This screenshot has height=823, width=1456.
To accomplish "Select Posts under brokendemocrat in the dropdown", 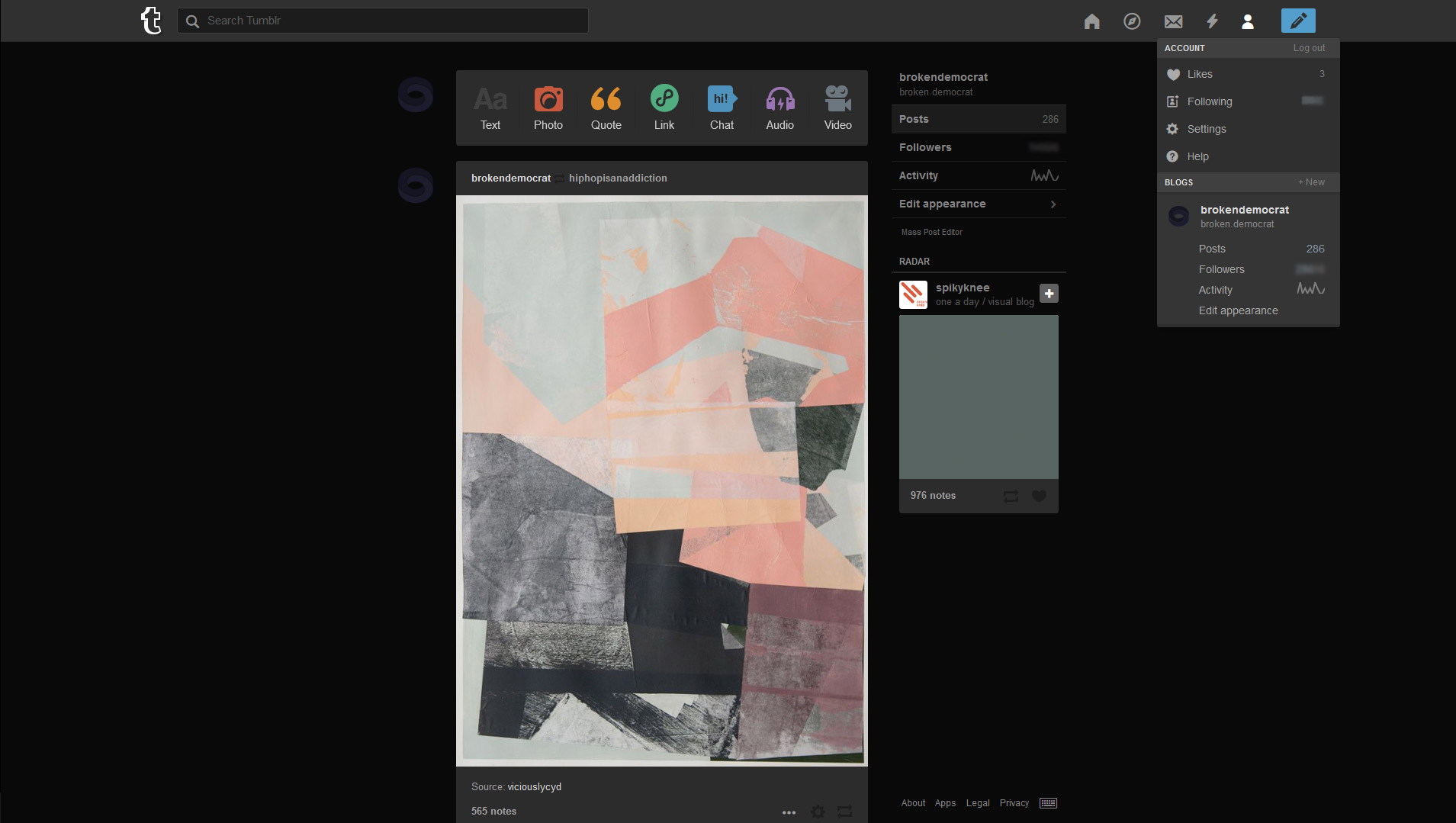I will coord(1262,249).
